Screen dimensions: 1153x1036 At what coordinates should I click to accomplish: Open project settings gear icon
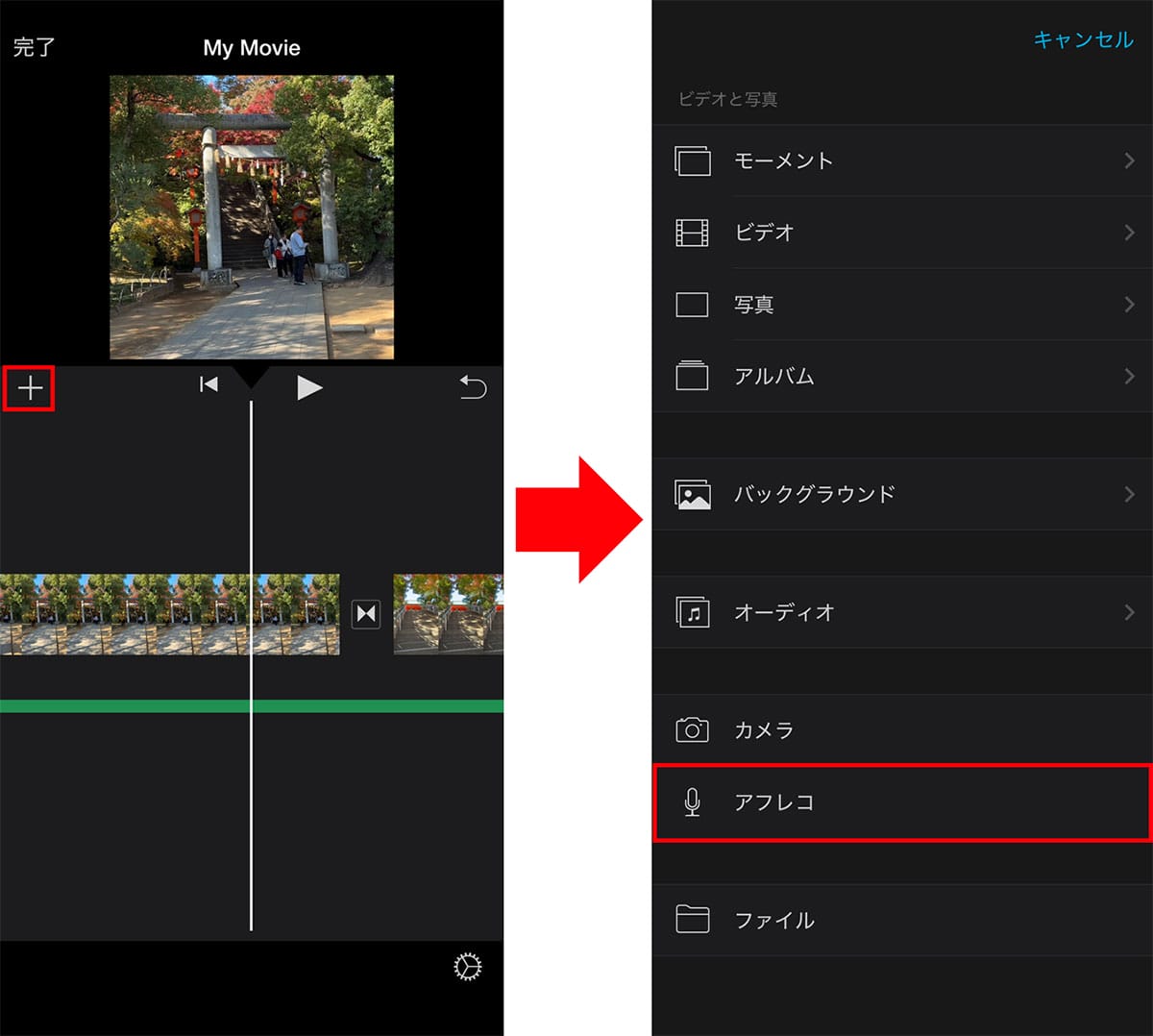point(467,967)
